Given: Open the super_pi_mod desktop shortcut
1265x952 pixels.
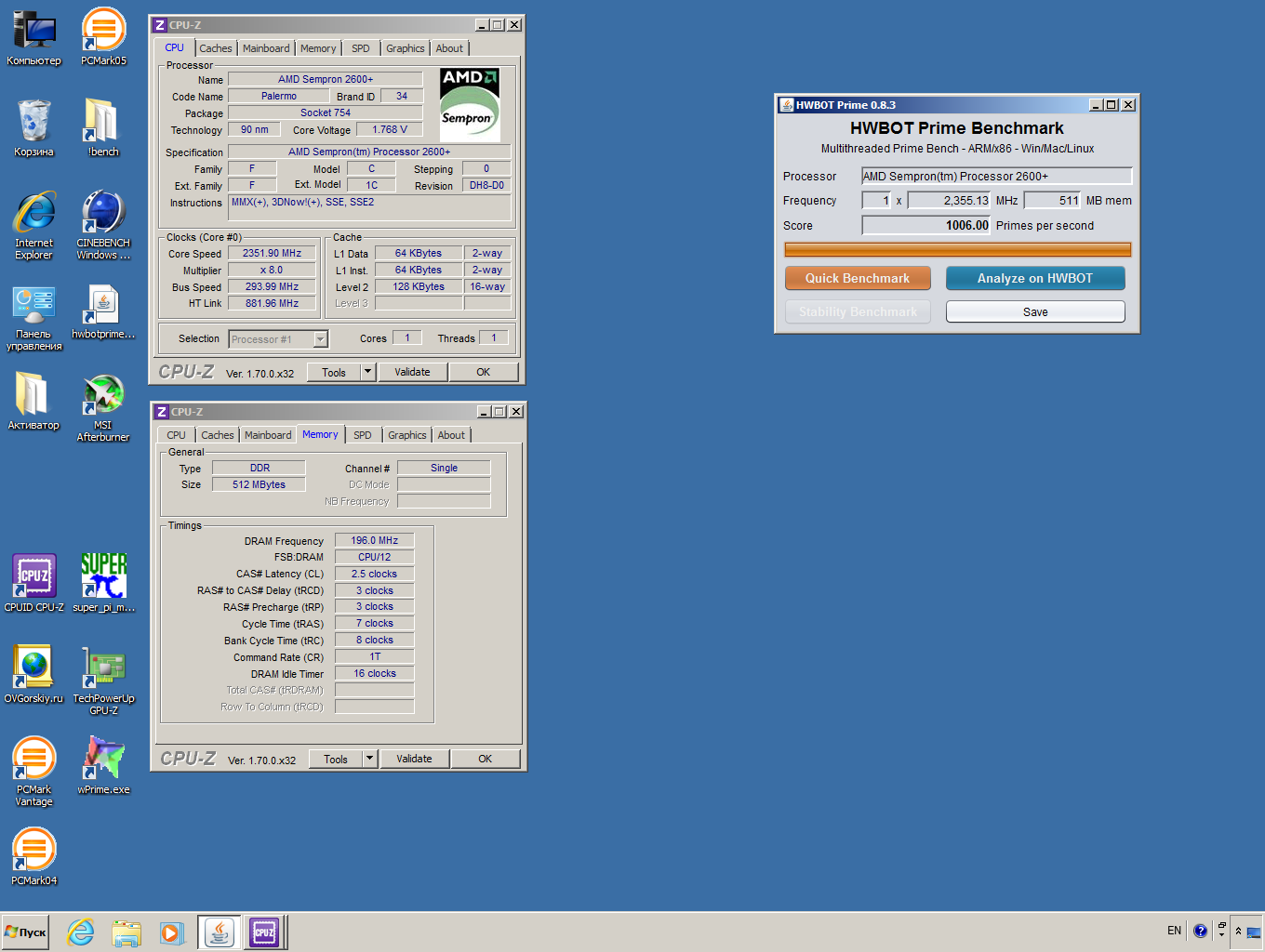Looking at the screenshot, I should point(103,583).
